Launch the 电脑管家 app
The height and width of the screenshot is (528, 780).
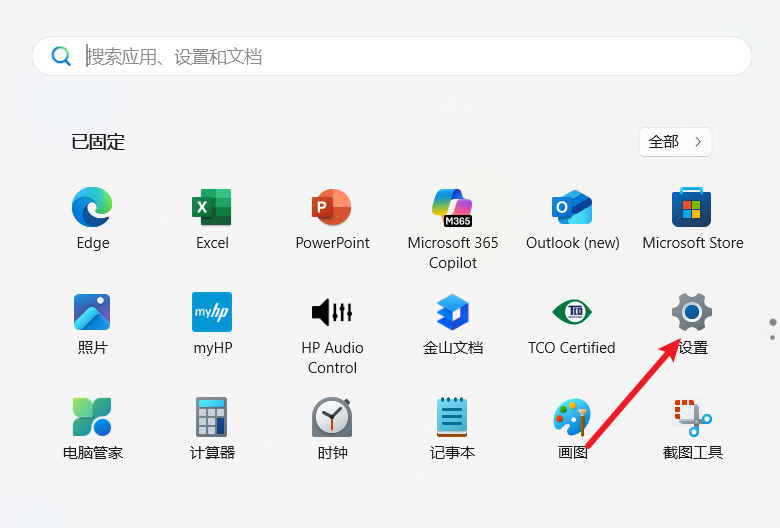(x=92, y=417)
